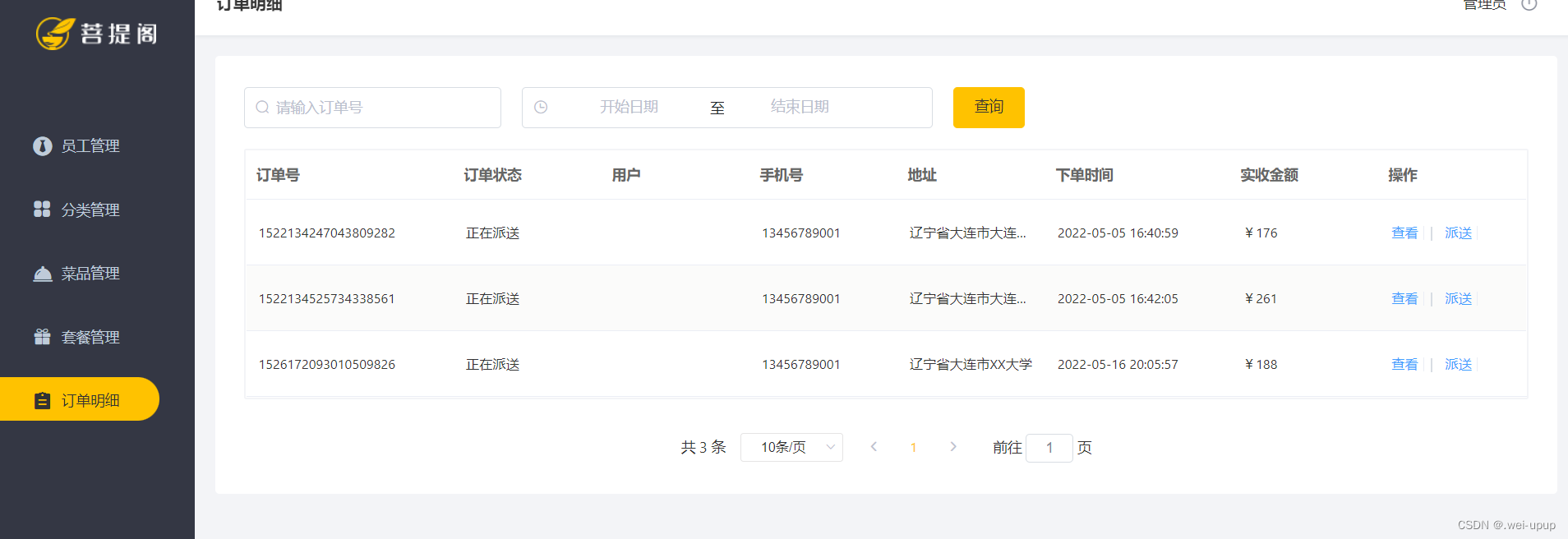This screenshot has height=539, width=1568.
Task: Click the order number 1526172093010509826
Action: (x=327, y=365)
